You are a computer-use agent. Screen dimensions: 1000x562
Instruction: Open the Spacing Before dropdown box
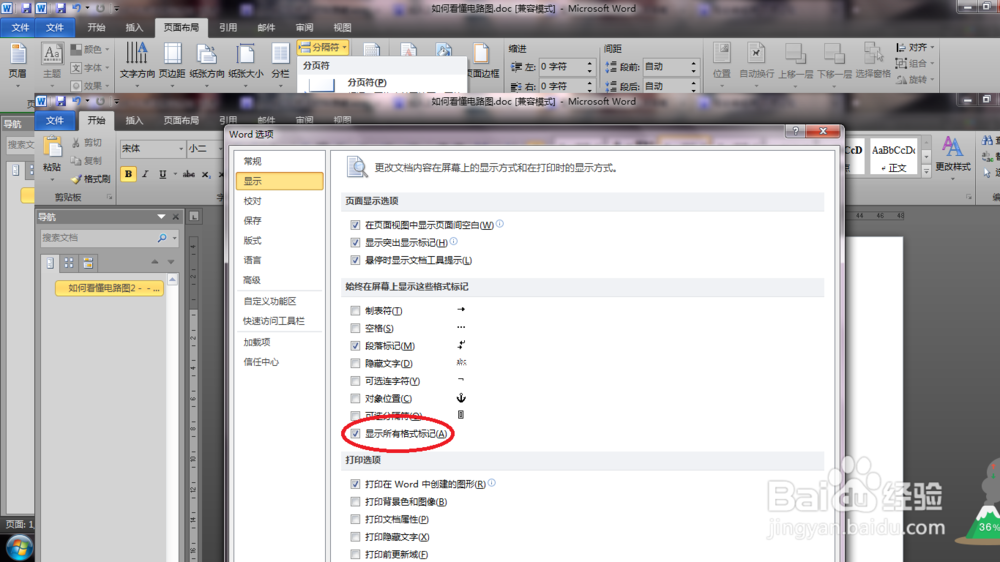(x=670, y=67)
